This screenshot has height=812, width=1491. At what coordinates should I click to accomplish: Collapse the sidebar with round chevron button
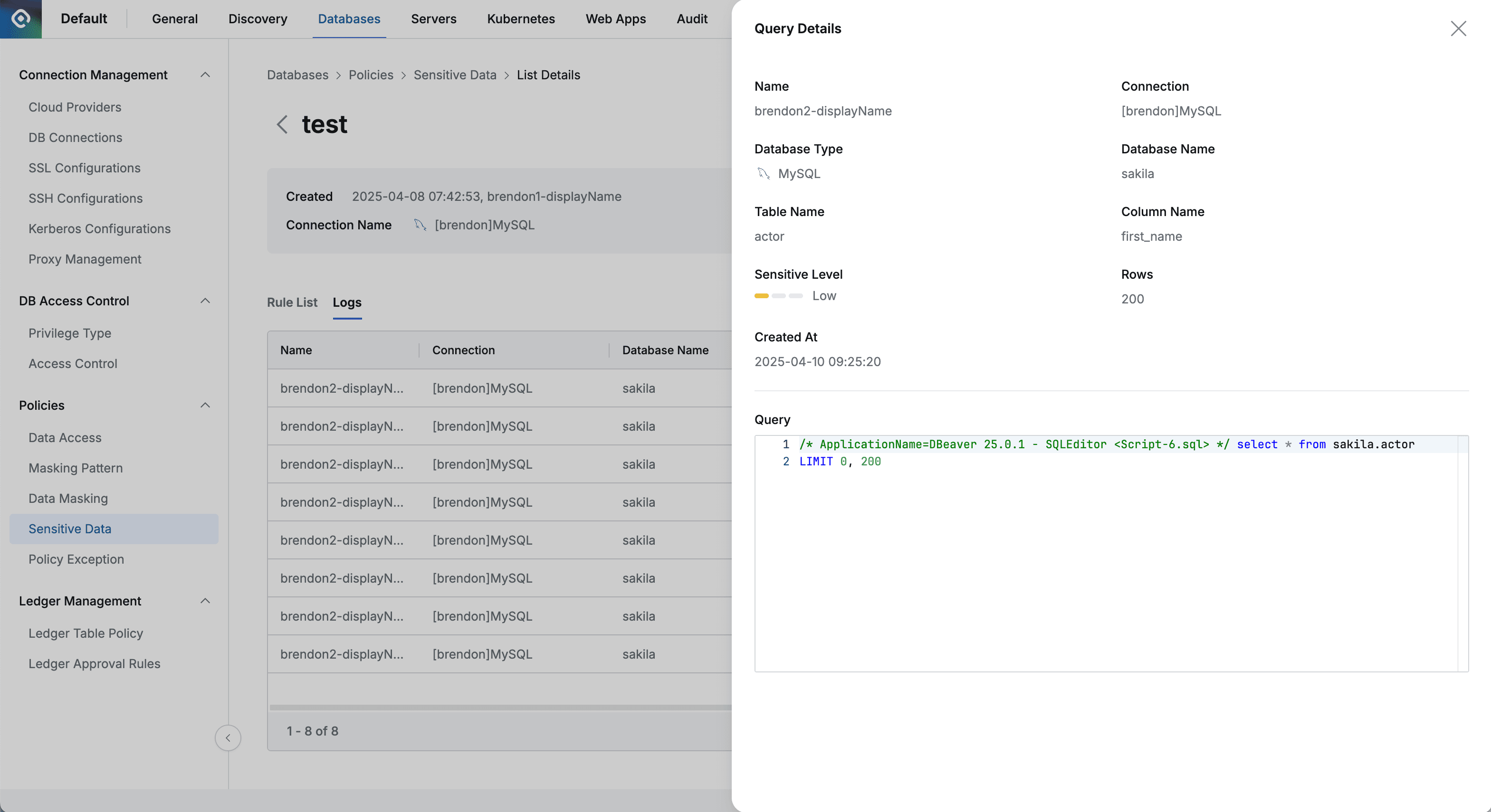pos(228,737)
